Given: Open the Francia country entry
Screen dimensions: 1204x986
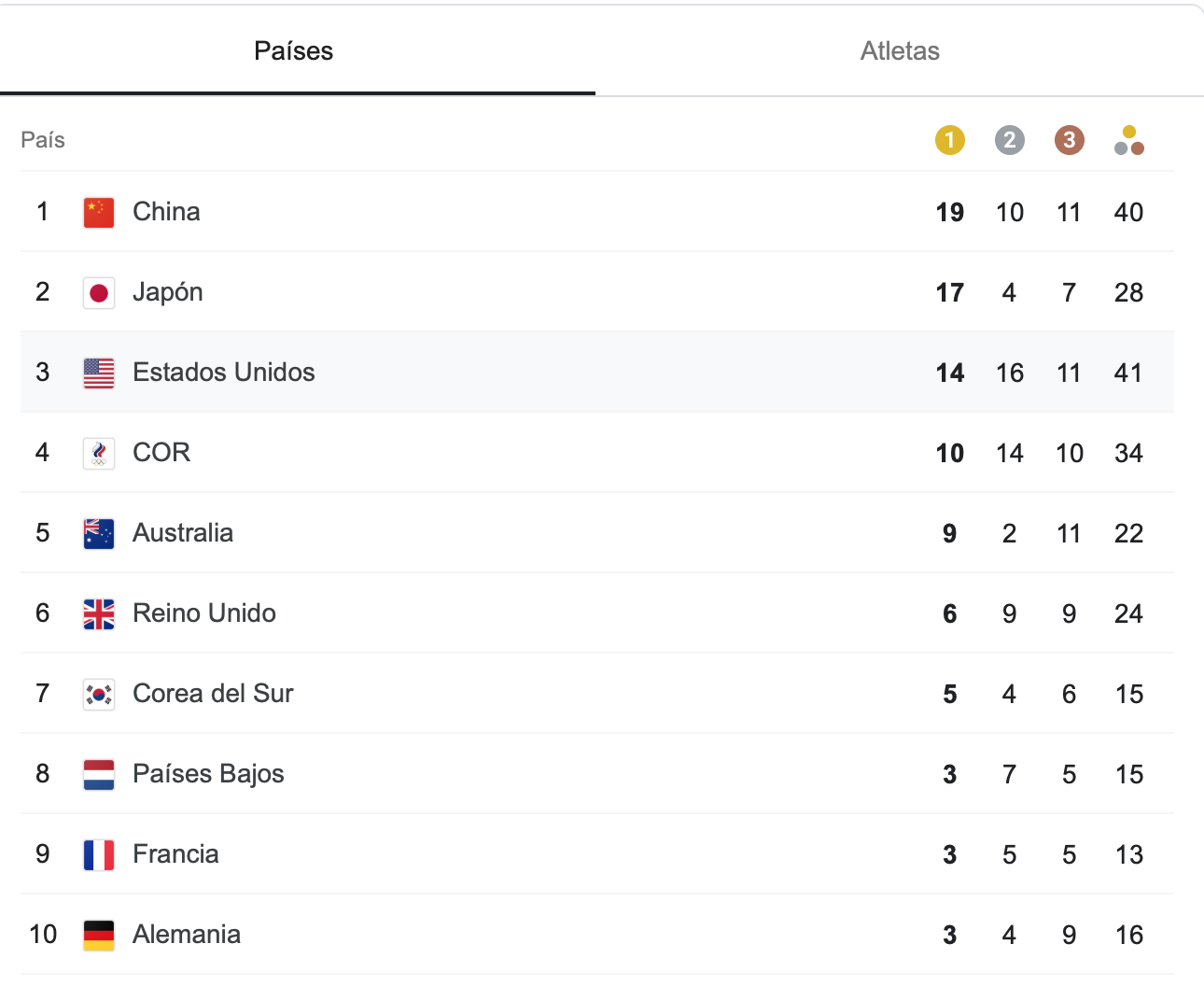Looking at the screenshot, I should [597, 854].
